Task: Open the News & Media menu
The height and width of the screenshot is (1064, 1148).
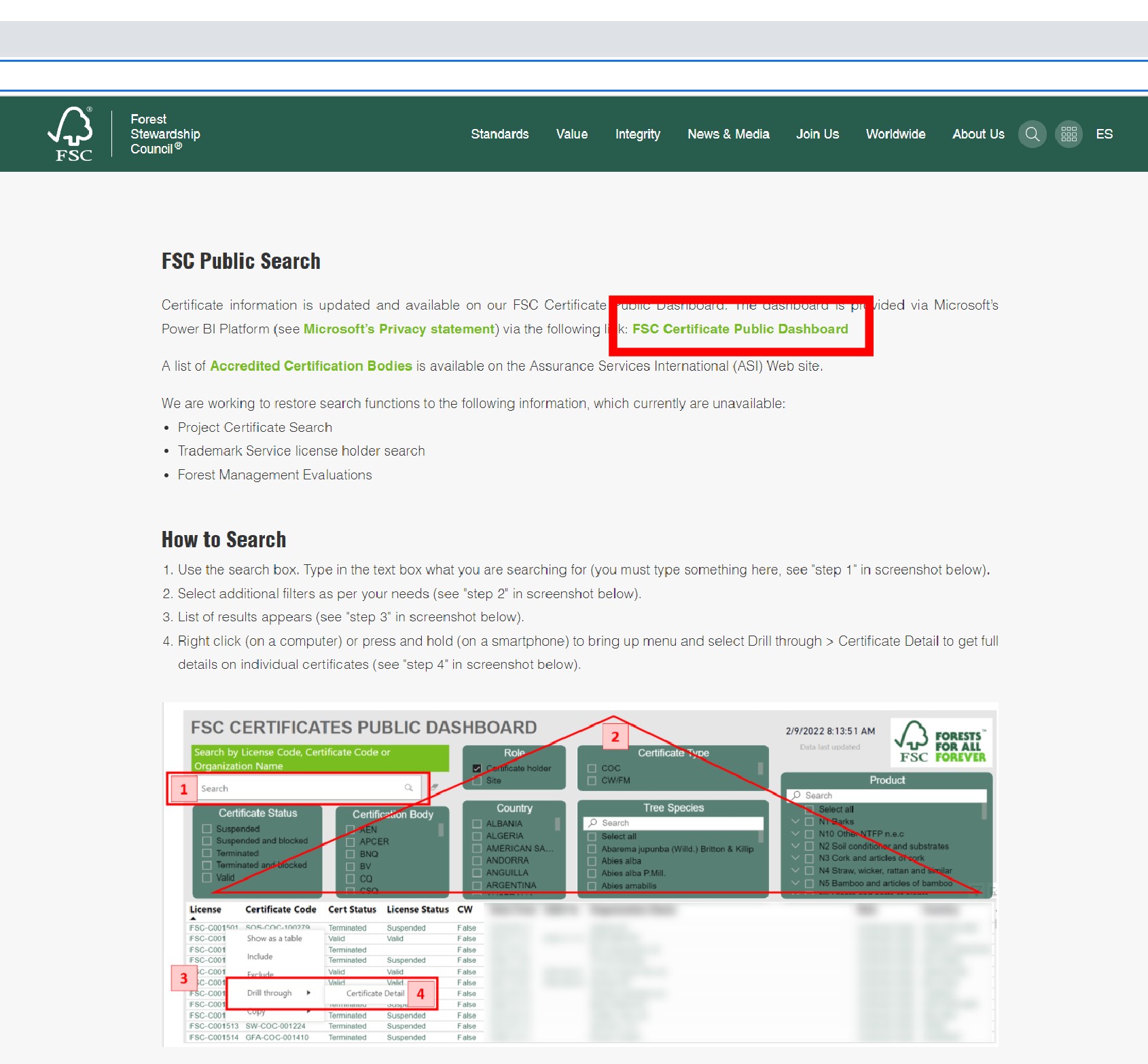Action: 728,134
